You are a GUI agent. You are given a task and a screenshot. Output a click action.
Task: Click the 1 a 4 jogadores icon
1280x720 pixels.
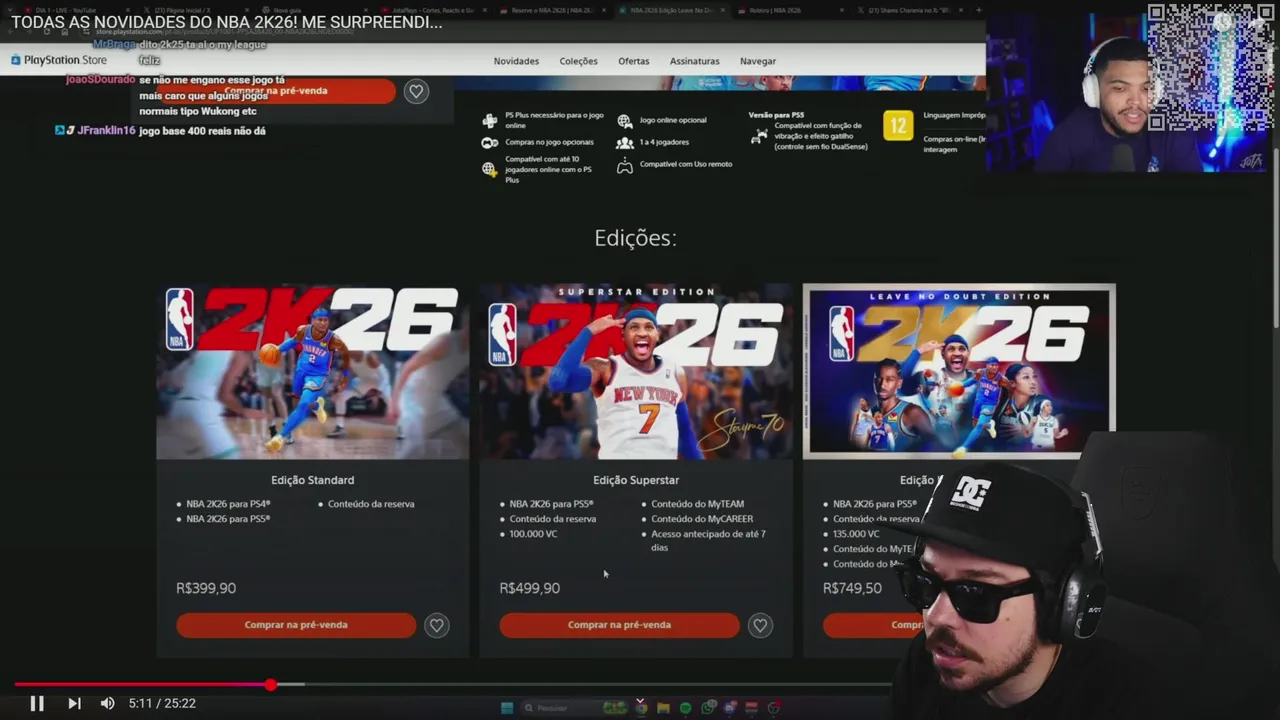(x=624, y=142)
